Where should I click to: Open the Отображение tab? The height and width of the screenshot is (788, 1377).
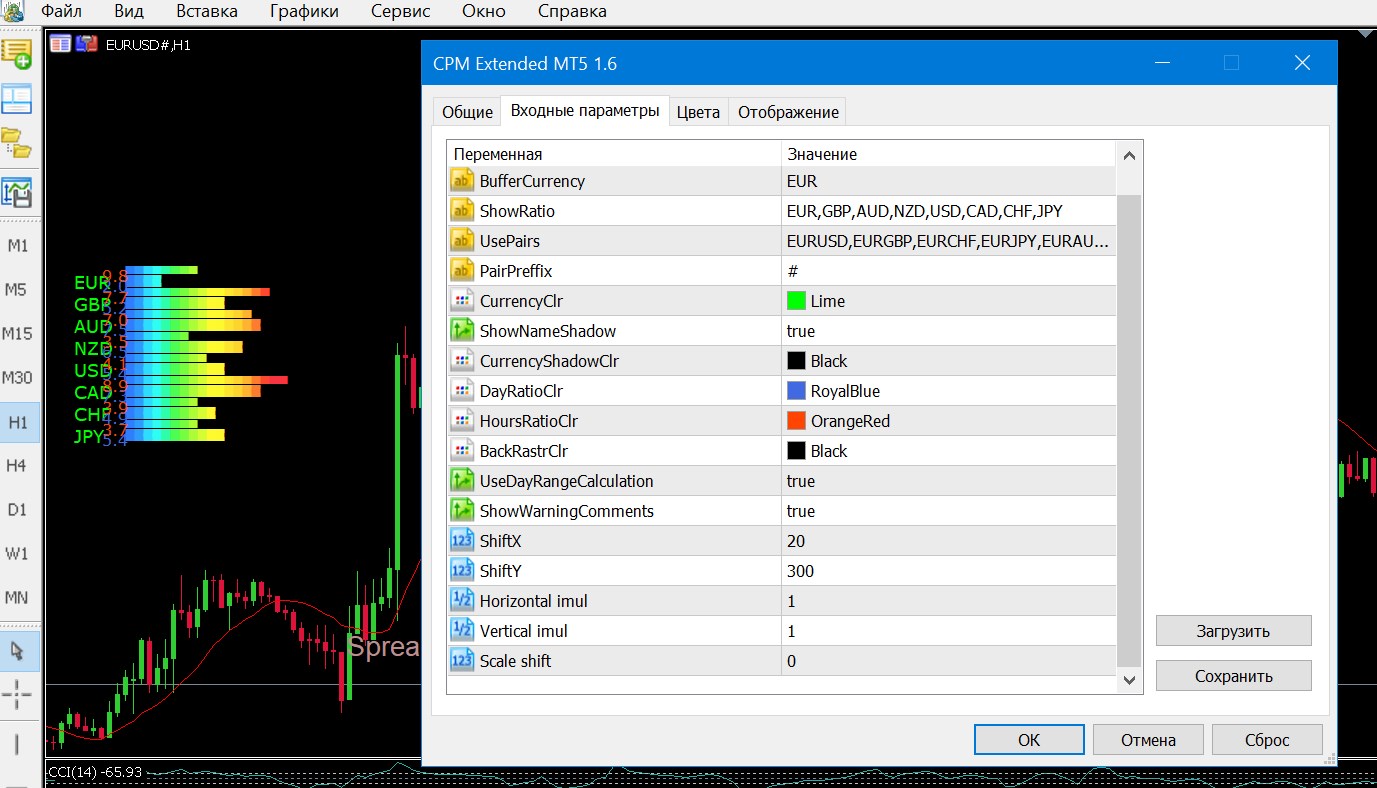788,112
